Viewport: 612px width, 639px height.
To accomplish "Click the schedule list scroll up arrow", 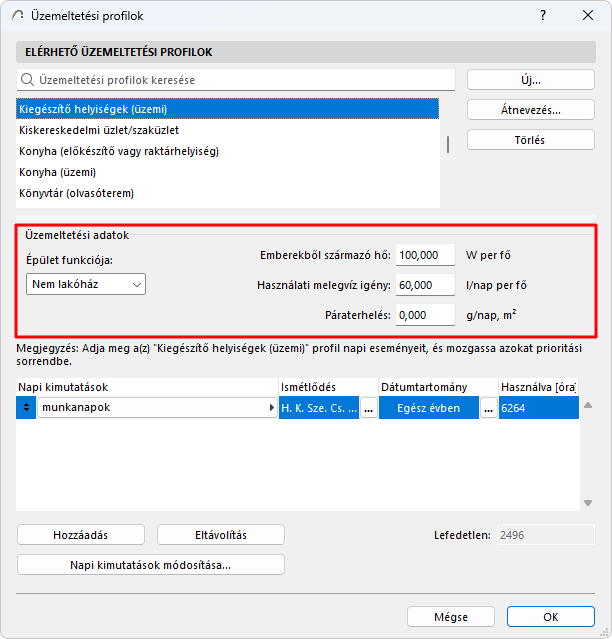I will [588, 405].
